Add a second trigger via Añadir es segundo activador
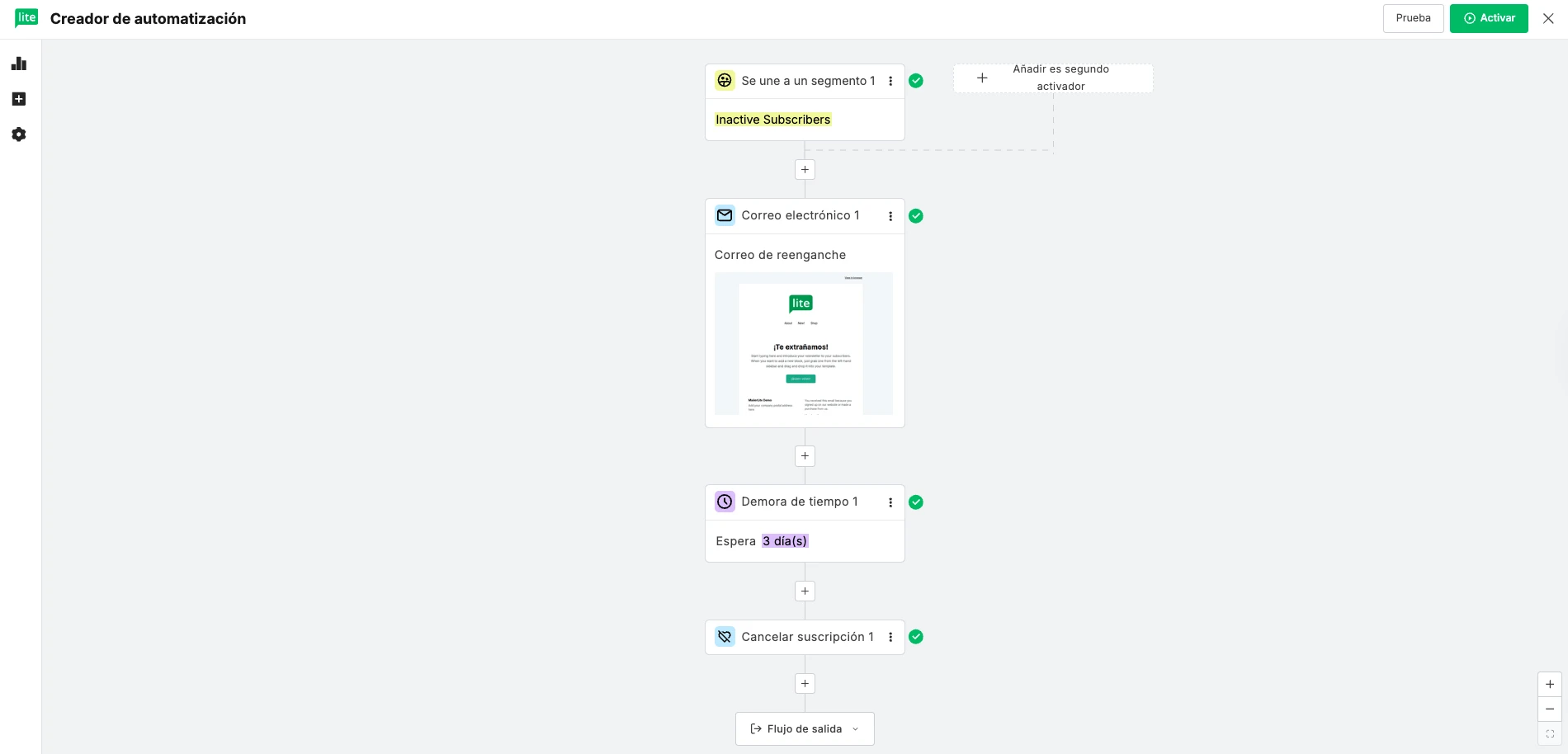Screen dimensions: 1568x754 pyautogui.click(x=1053, y=78)
